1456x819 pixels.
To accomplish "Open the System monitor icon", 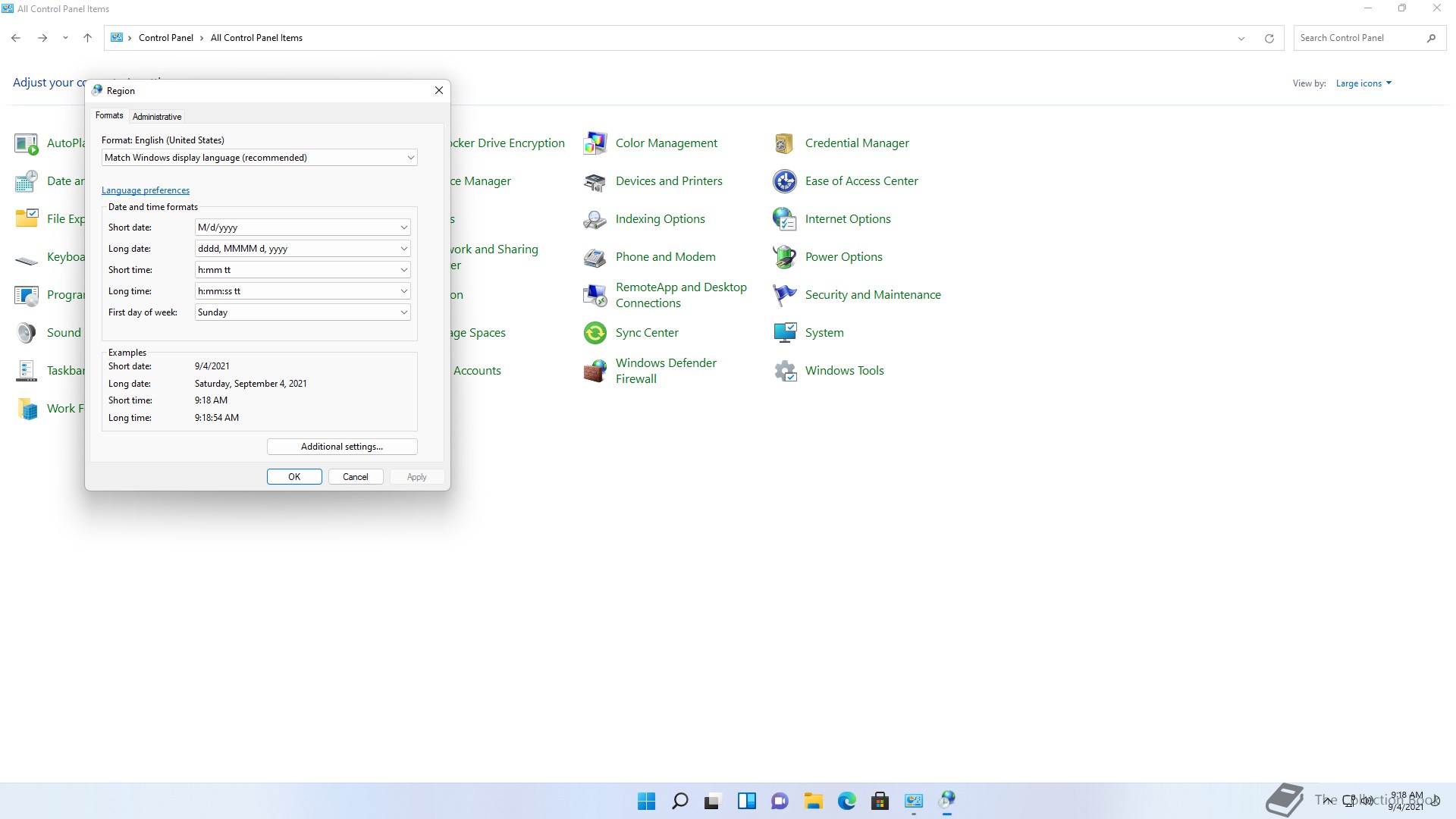I will click(x=784, y=333).
